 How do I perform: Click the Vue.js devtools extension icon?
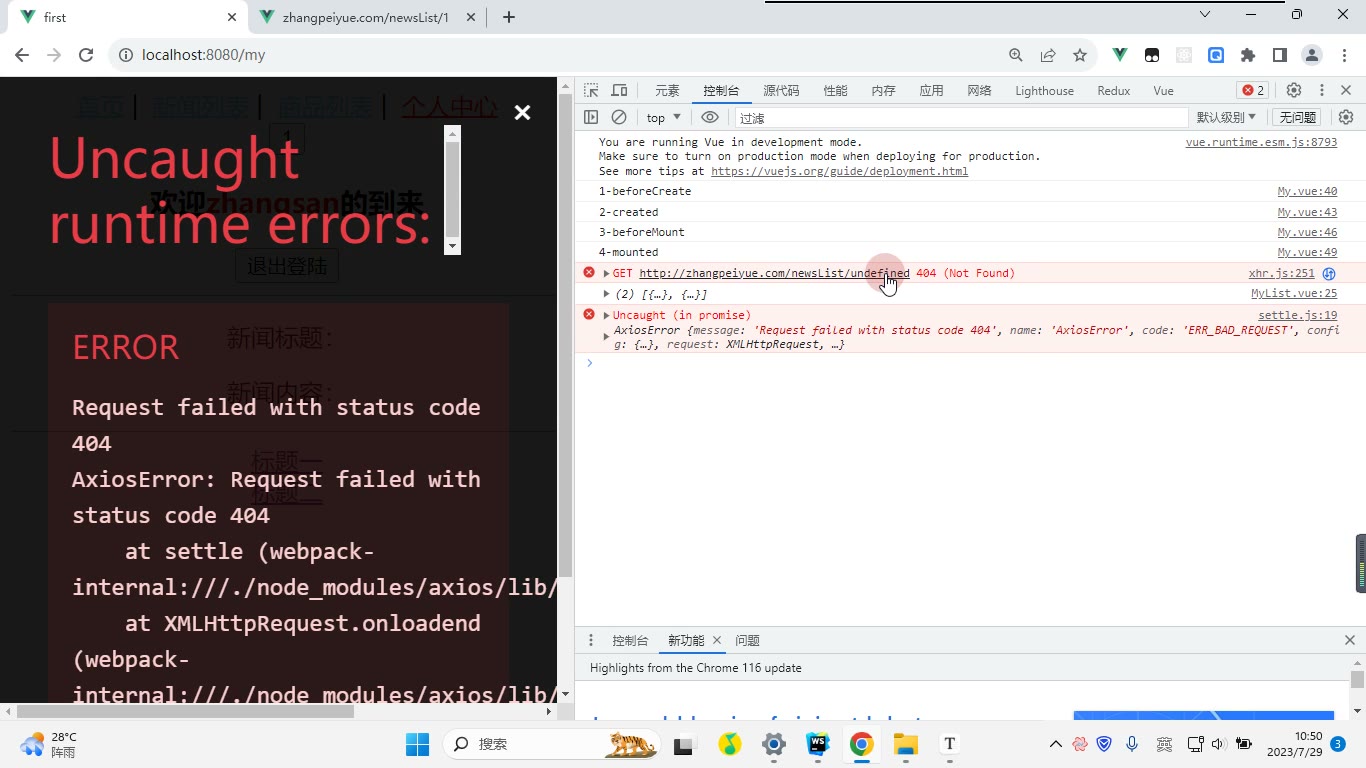click(1120, 55)
